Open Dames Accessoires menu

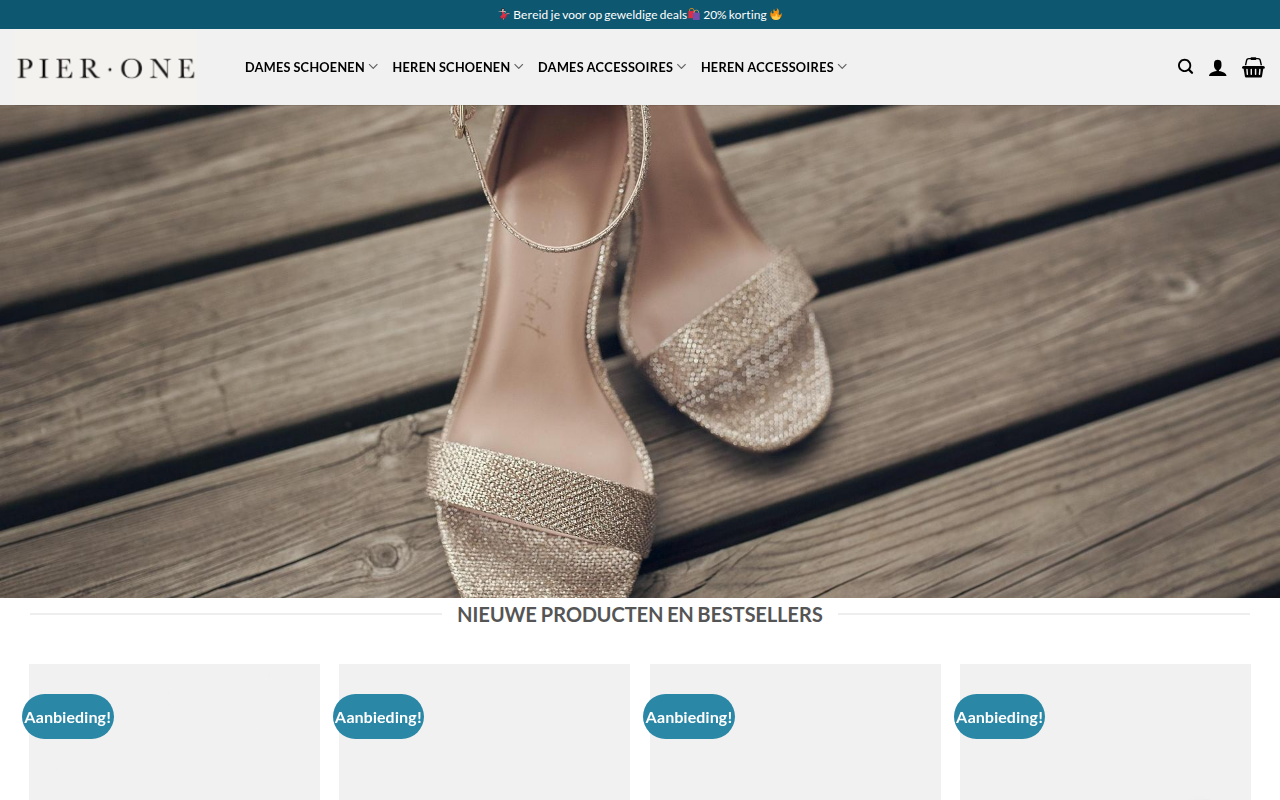pos(612,67)
